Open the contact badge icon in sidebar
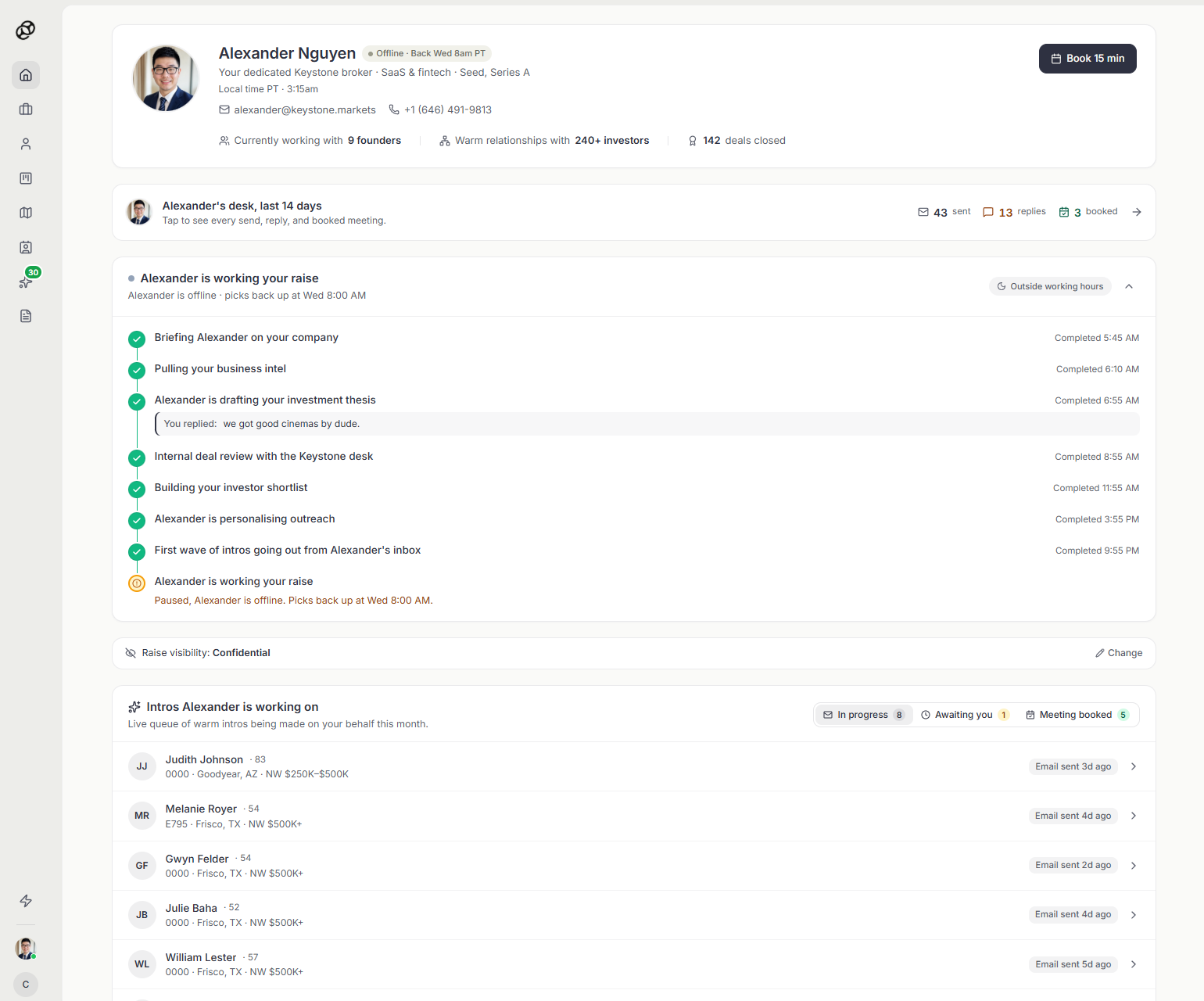 [x=26, y=247]
